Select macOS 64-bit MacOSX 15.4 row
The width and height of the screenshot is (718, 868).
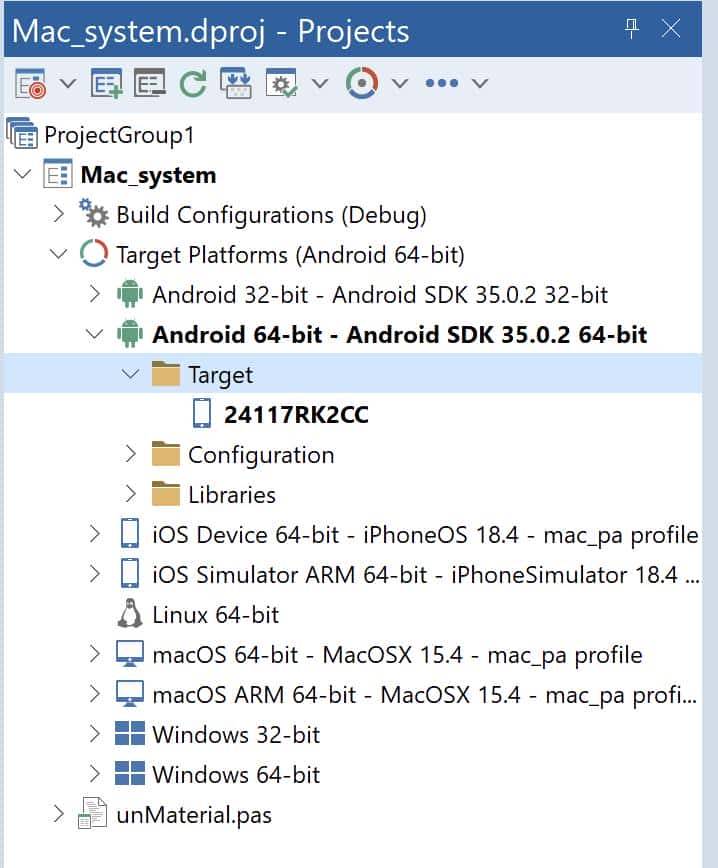tap(397, 655)
